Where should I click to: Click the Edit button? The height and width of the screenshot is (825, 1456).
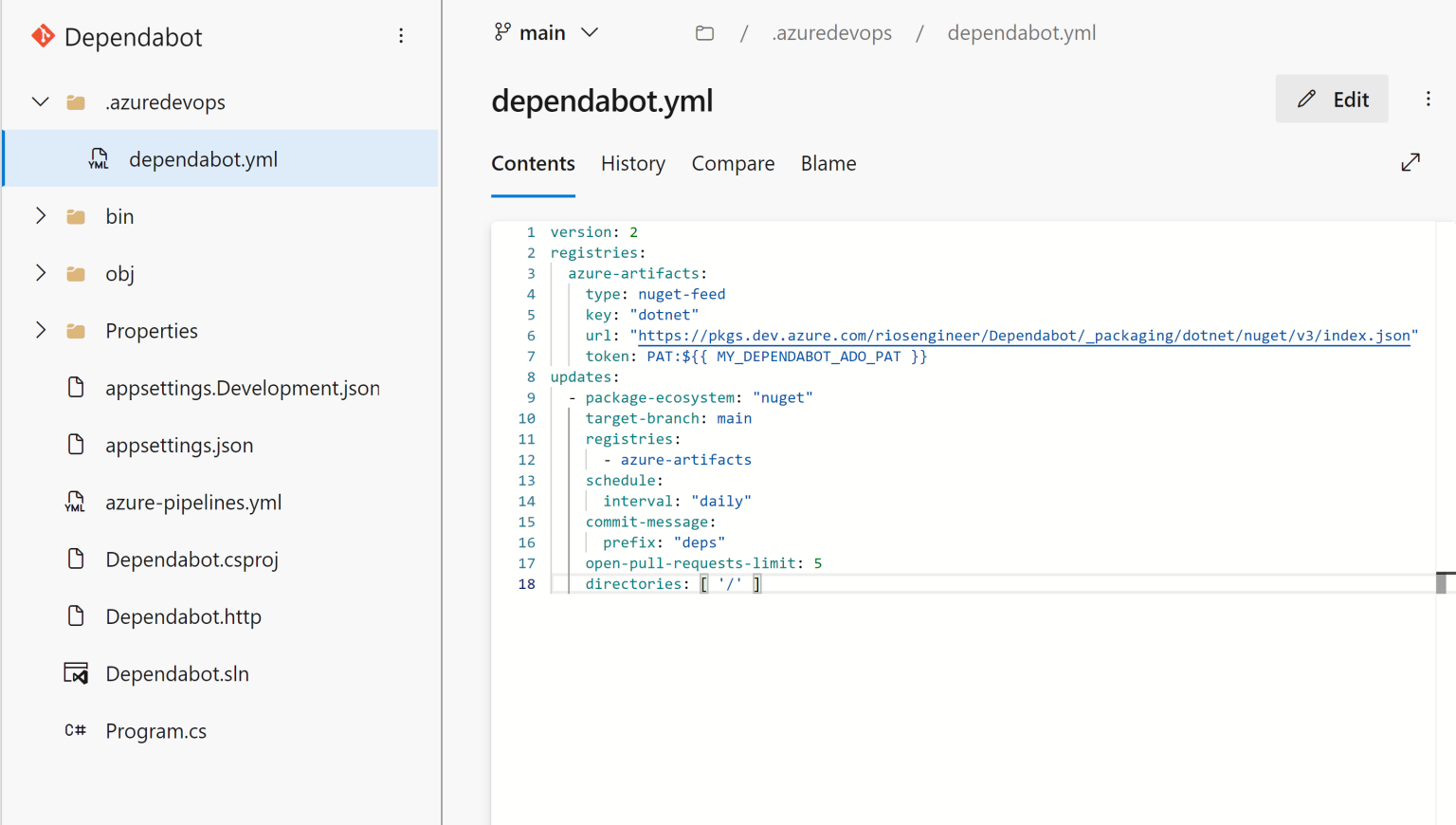(1331, 99)
